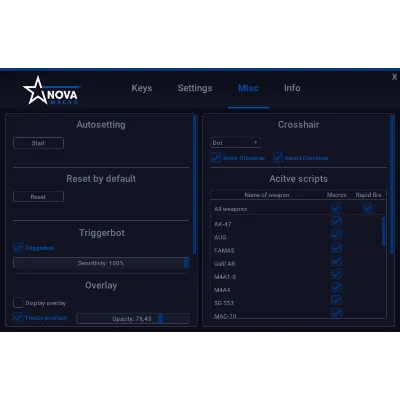Viewport: 400px width, 400px height.
Task: Click the Nova Macro star logo
Action: [x=51, y=91]
